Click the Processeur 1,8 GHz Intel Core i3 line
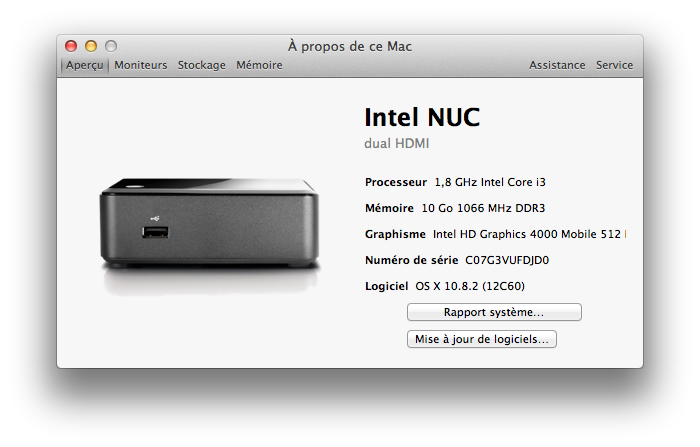The height and width of the screenshot is (447, 700). (x=455, y=182)
